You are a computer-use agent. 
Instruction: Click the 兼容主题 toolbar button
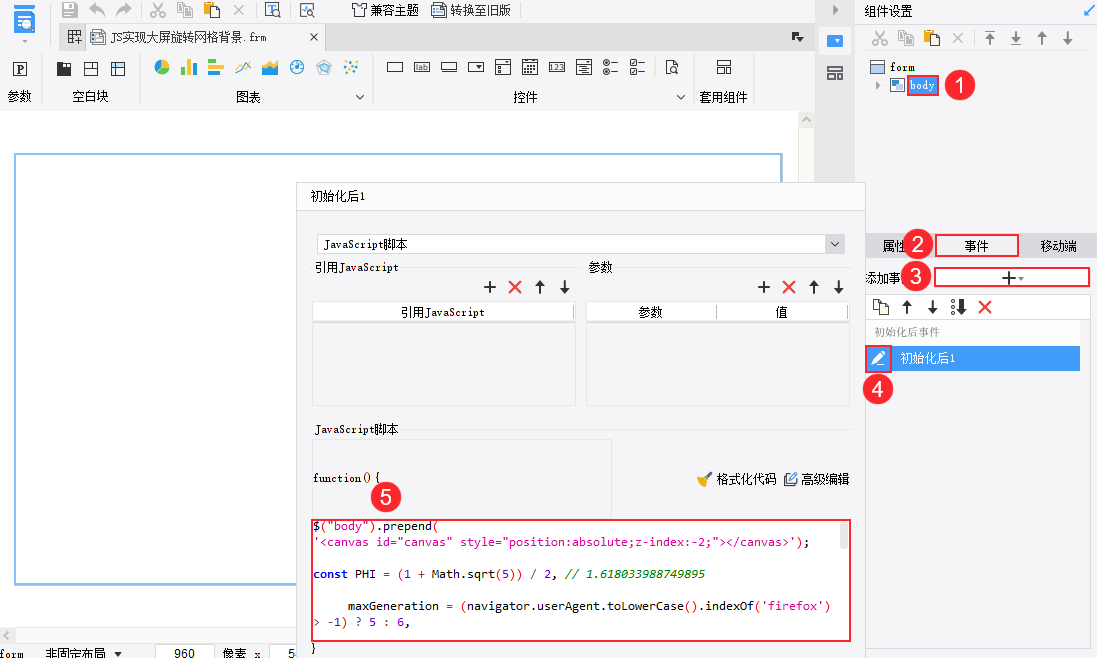(x=385, y=10)
